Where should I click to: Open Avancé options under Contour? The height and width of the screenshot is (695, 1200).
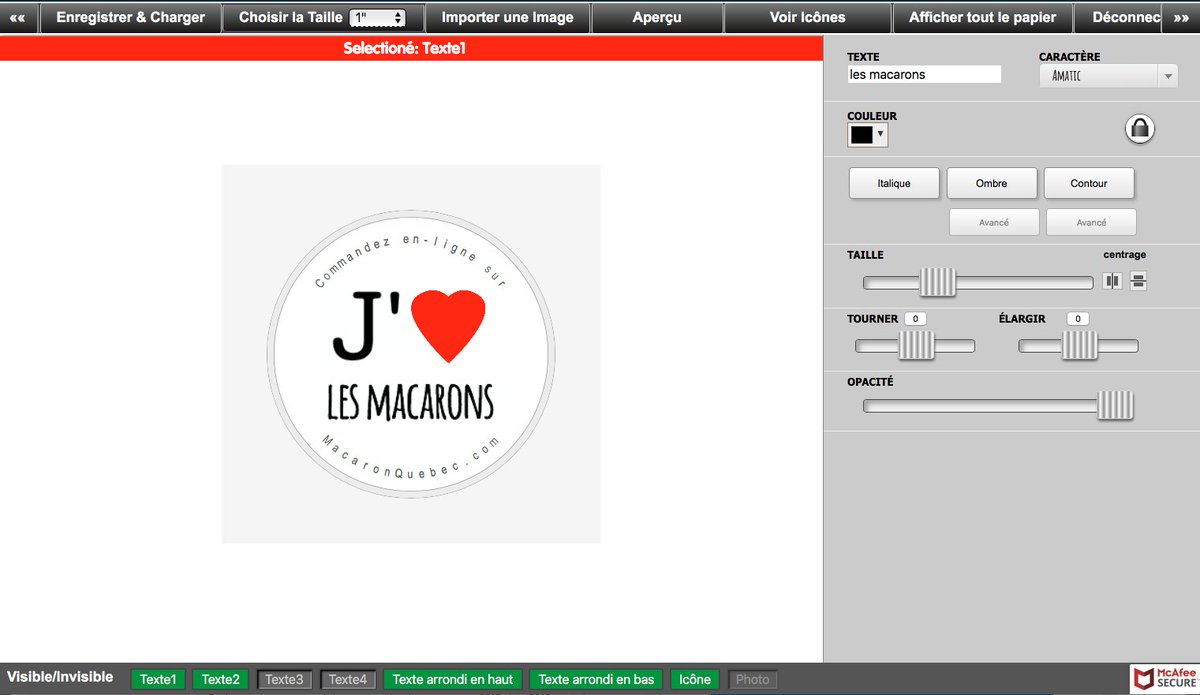(x=1091, y=222)
